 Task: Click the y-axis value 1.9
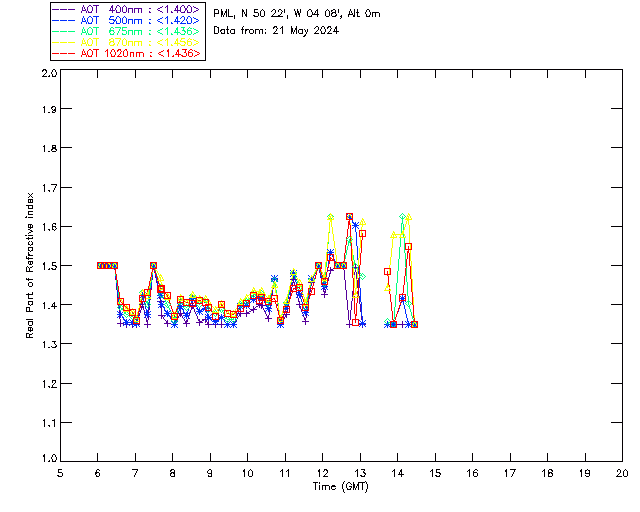click(49, 109)
